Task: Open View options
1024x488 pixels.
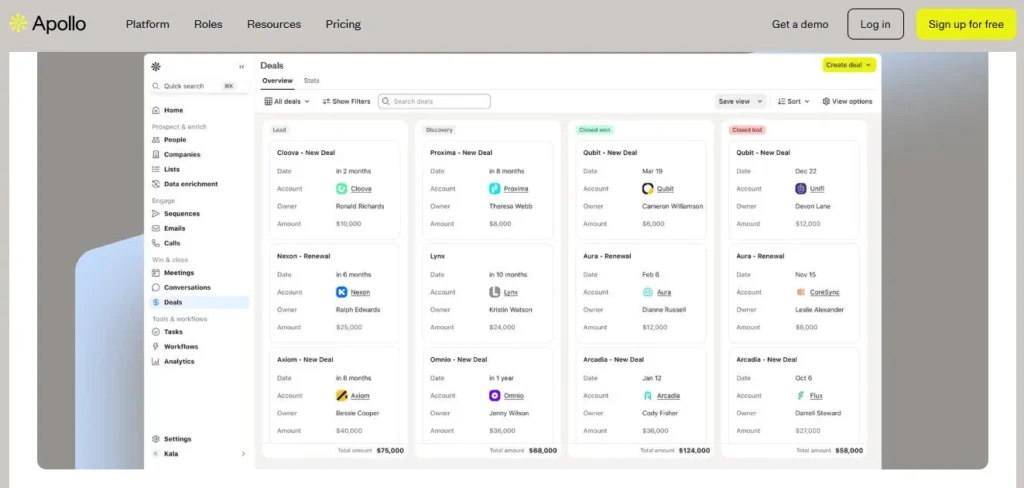Action: (x=847, y=101)
